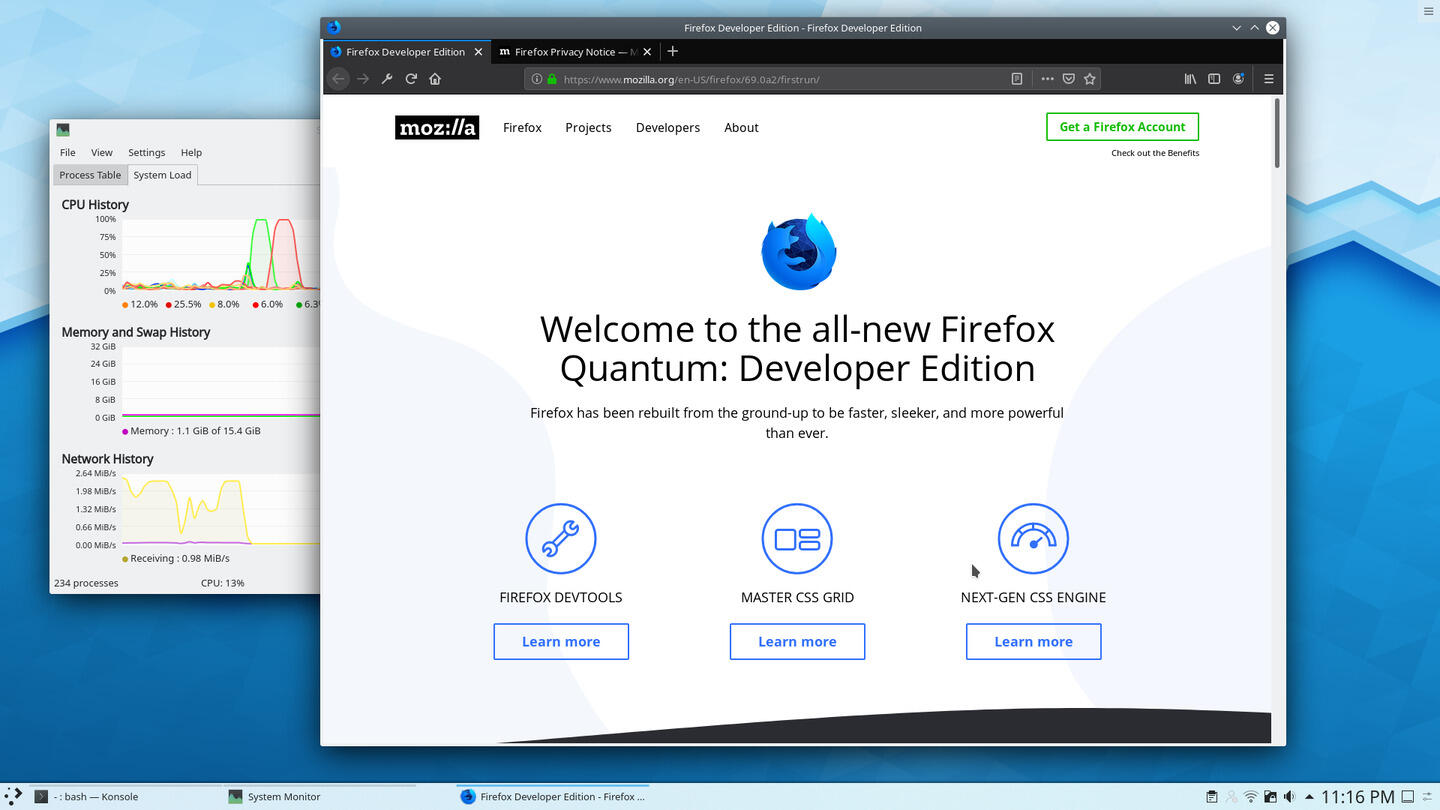The image size is (1440, 810).
Task: Follow the Check out the Benefits link
Action: (1155, 153)
